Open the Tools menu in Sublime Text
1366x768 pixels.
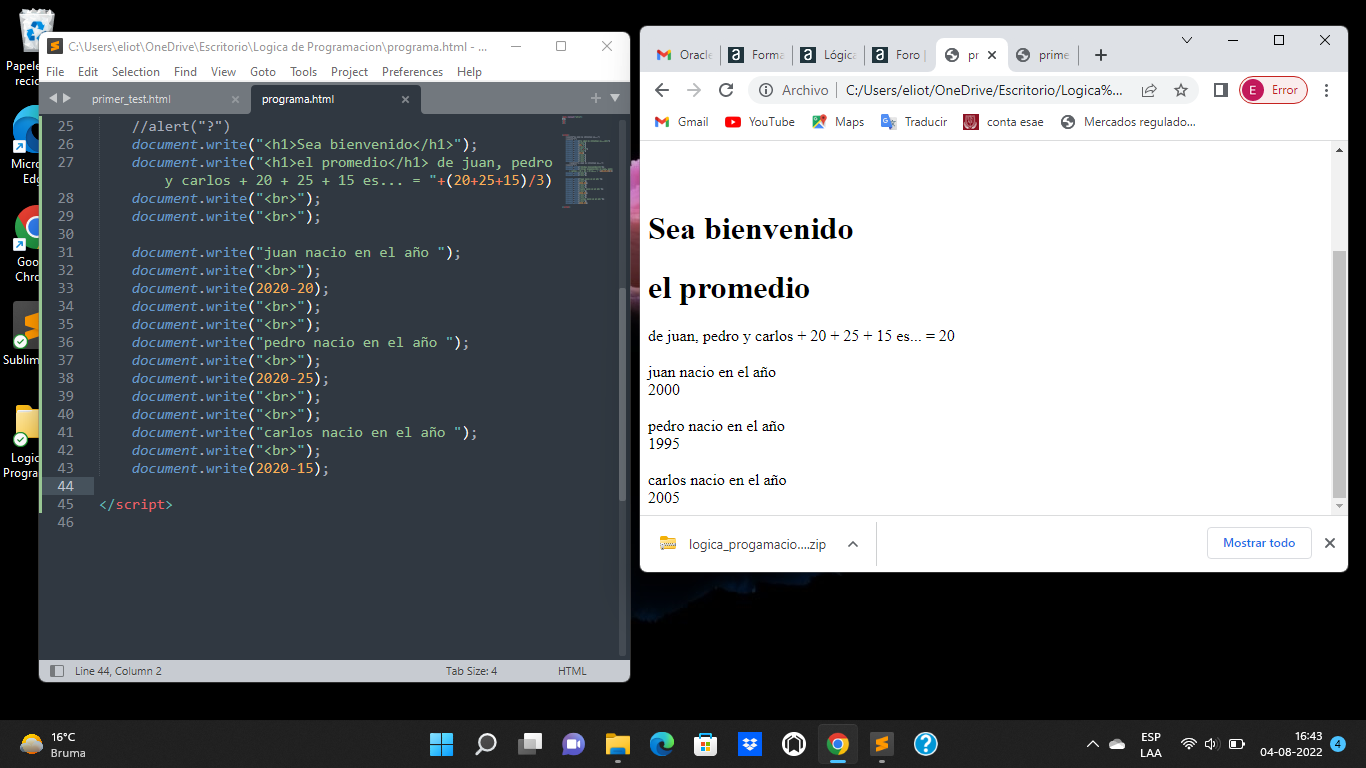304,72
